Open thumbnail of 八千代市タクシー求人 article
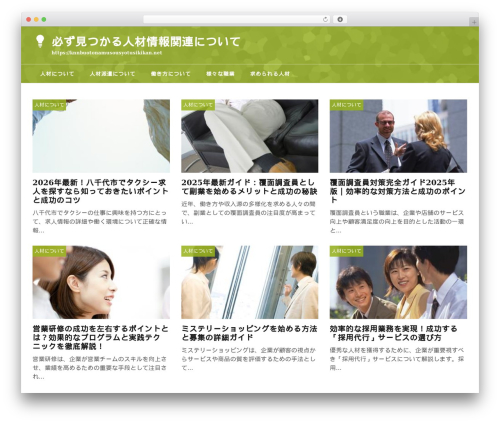Image resolution: width=500 pixels, height=423 pixels. [101, 136]
